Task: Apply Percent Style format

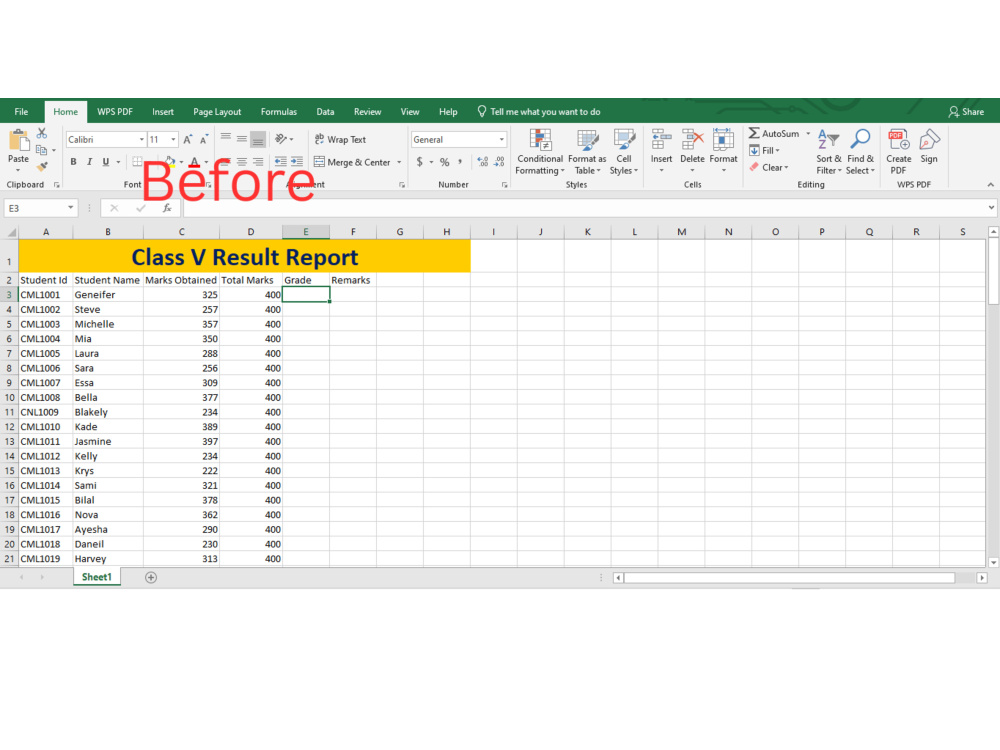Action: pyautogui.click(x=445, y=162)
